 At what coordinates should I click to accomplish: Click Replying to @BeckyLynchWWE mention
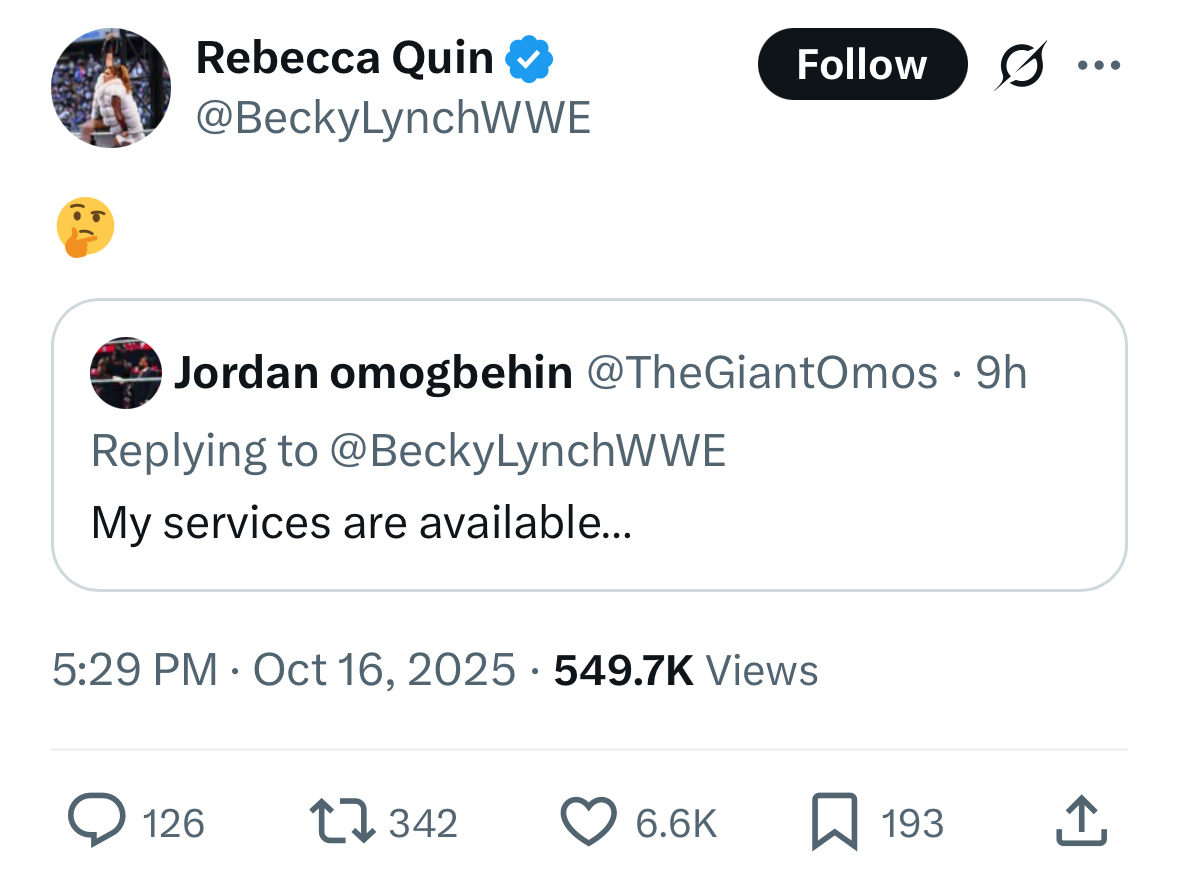pyautogui.click(x=526, y=451)
